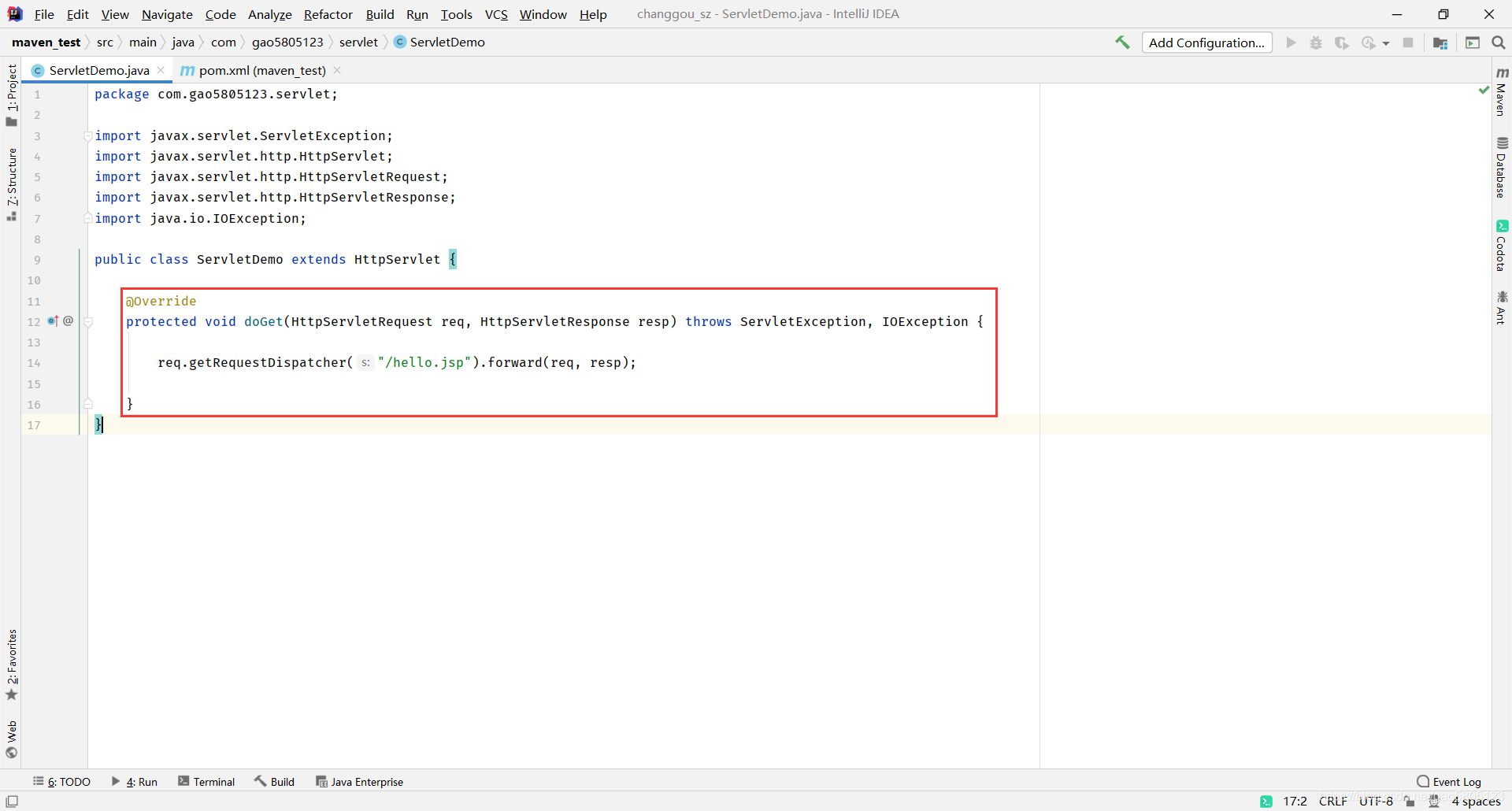Open the Project Structure icon
Screen dimensions: 1512x811
[x=1440, y=43]
